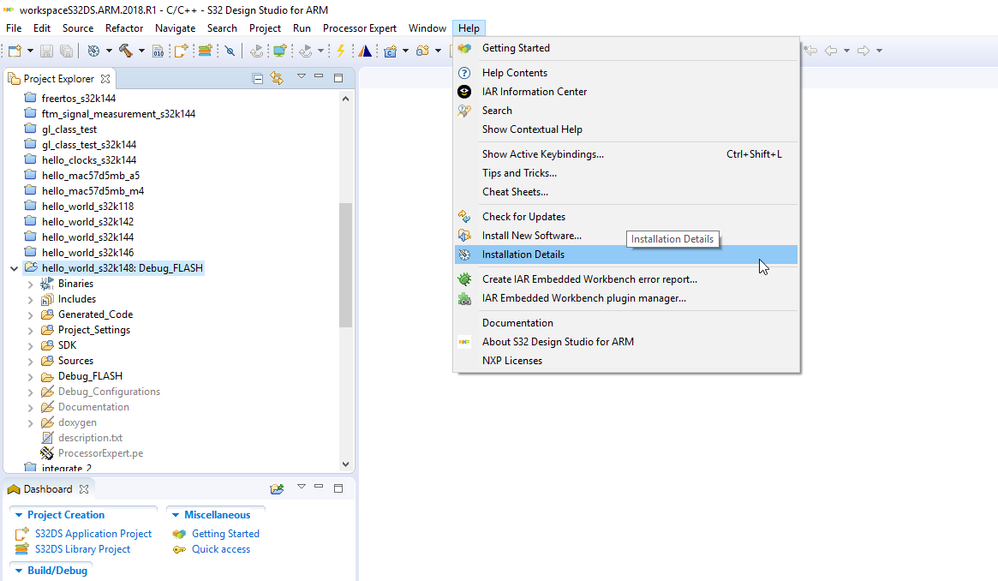Click the hammer Build icon

[125, 51]
